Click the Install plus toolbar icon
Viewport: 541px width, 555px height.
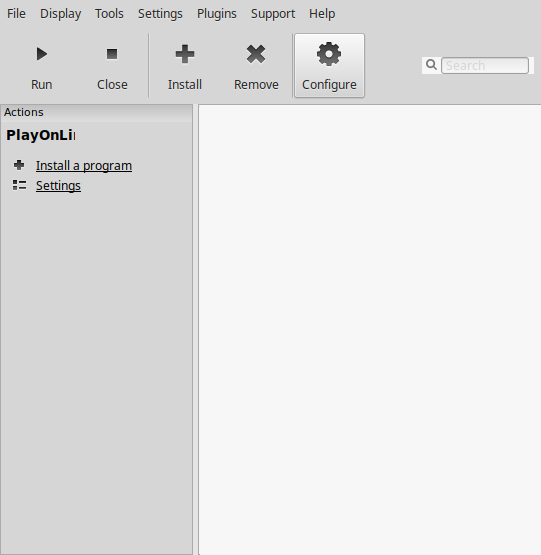click(185, 54)
